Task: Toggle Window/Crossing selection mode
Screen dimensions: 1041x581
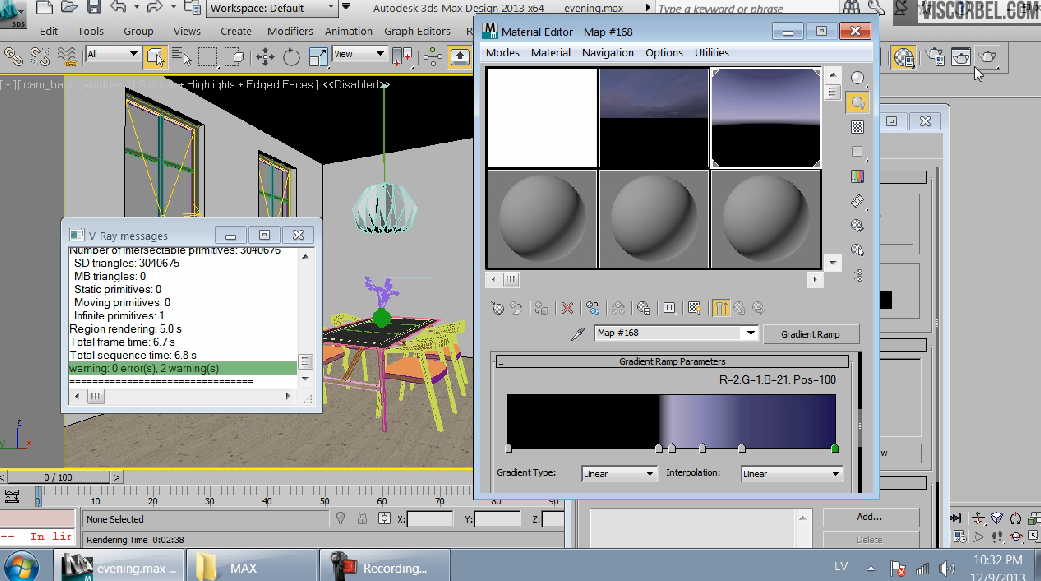Action: (x=234, y=56)
